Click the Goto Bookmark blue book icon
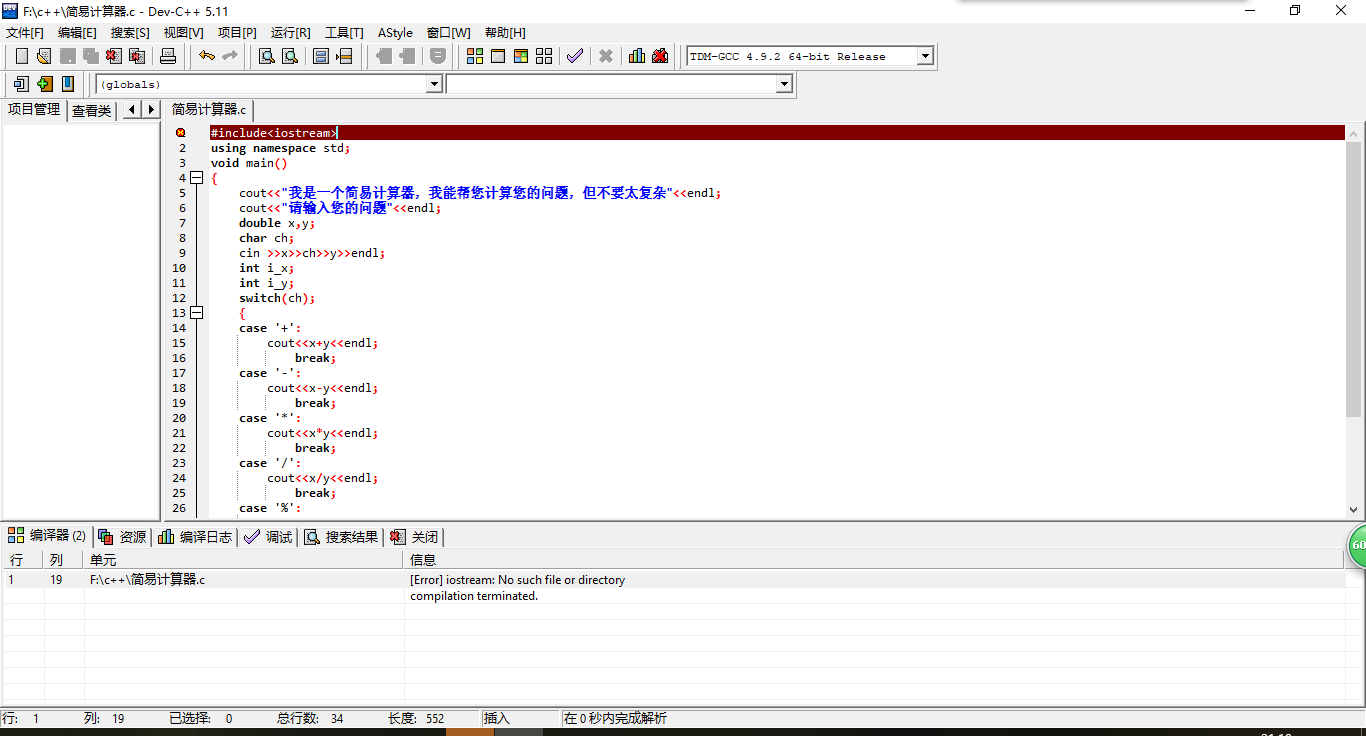This screenshot has width=1366, height=736. 68,84
